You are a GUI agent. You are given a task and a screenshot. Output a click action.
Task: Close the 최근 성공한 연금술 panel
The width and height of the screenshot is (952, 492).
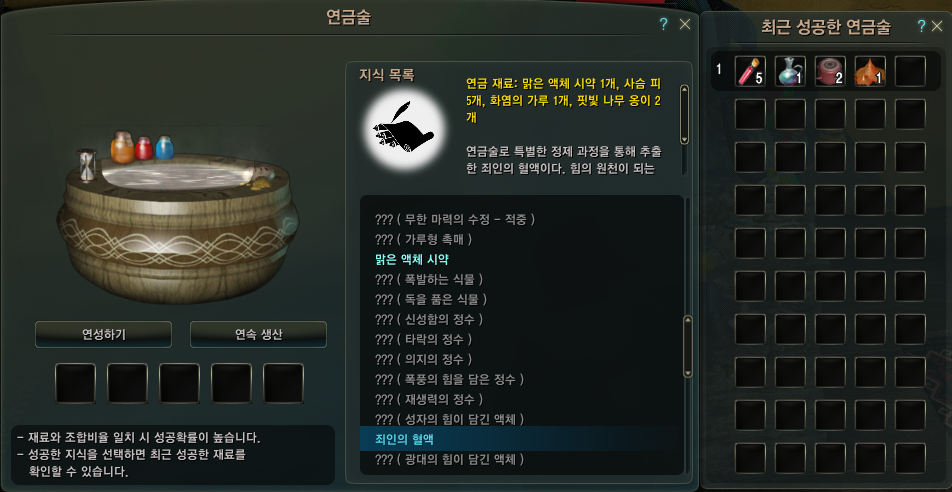939,26
